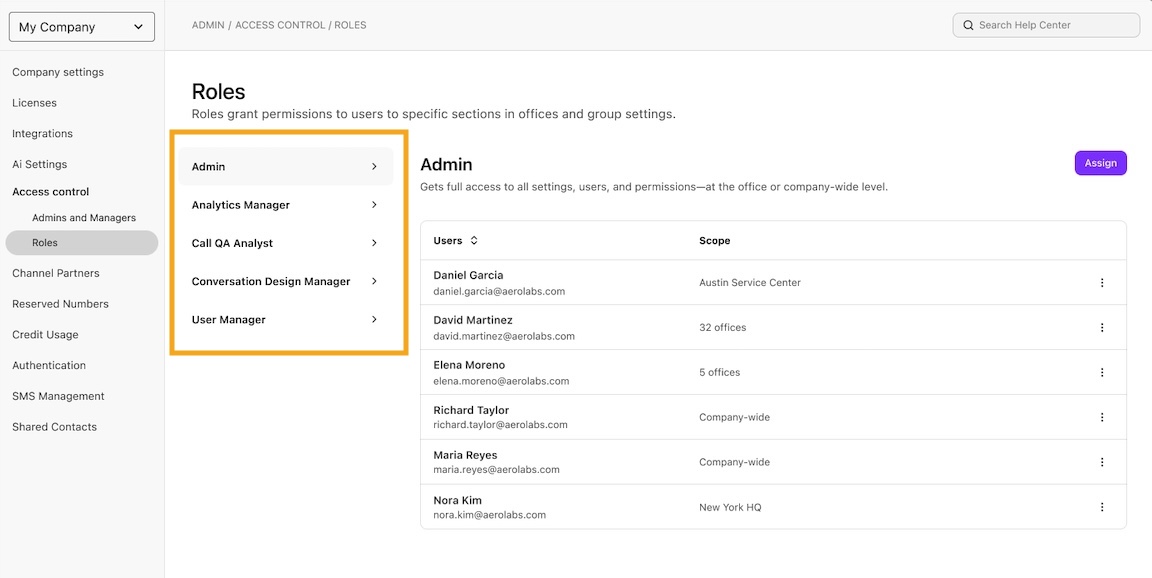
Task: Click richard.taylor@aerolabs.com email
Action: (500, 425)
